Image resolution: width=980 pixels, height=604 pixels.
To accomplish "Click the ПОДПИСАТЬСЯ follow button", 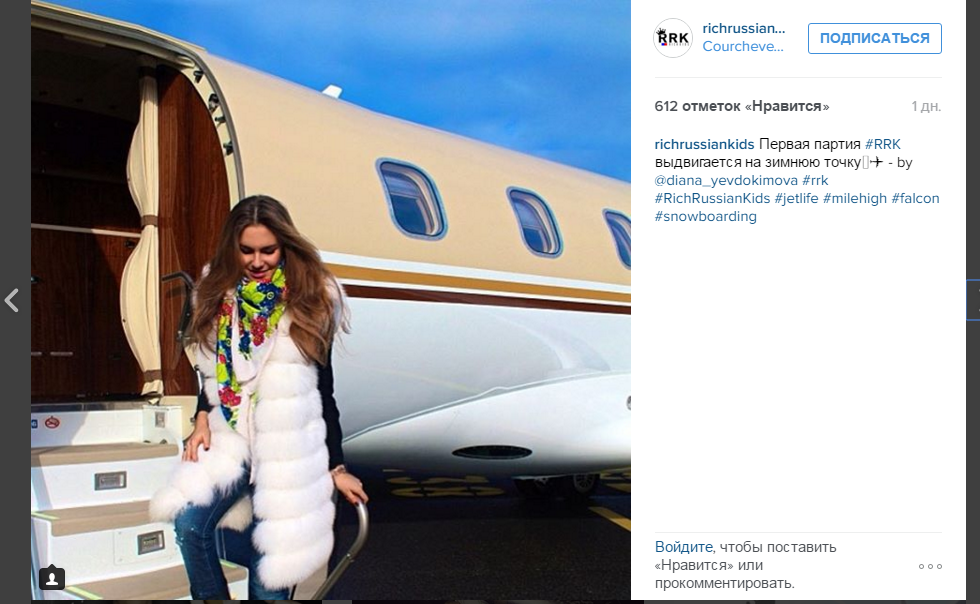I will (x=874, y=38).
